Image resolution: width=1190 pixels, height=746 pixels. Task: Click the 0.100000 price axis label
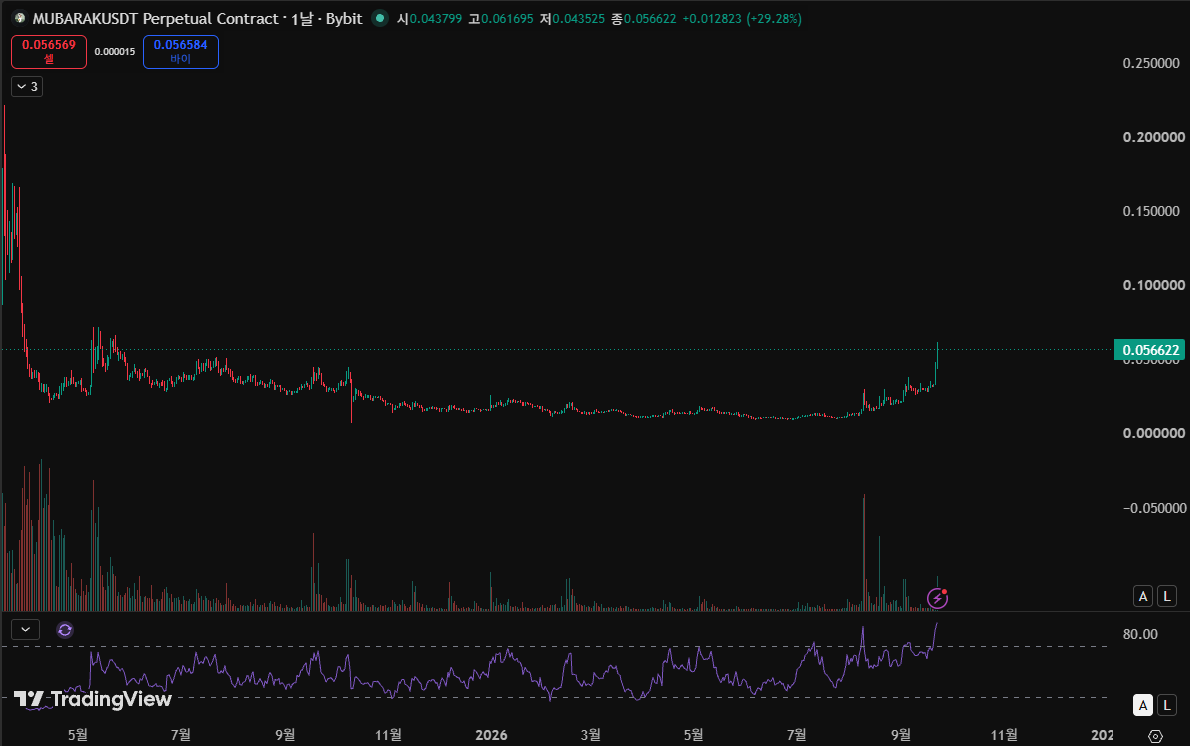pos(1154,285)
